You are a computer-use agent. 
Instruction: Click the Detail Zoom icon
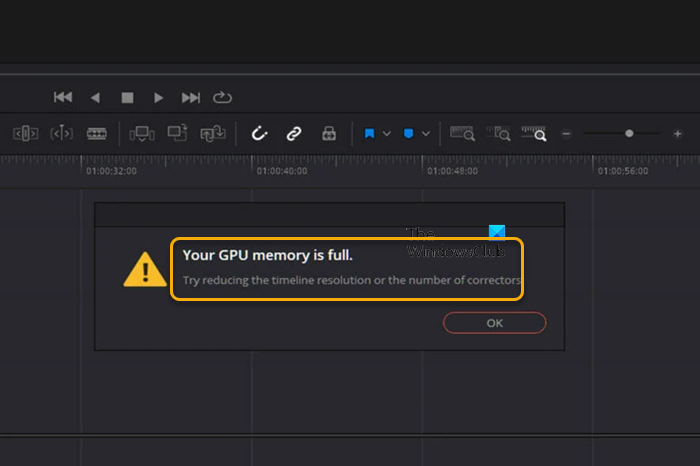coord(498,133)
